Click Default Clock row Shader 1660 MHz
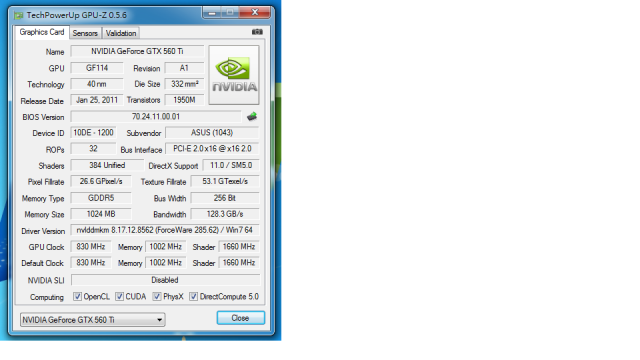The height and width of the screenshot is (360, 640). [x=239, y=262]
